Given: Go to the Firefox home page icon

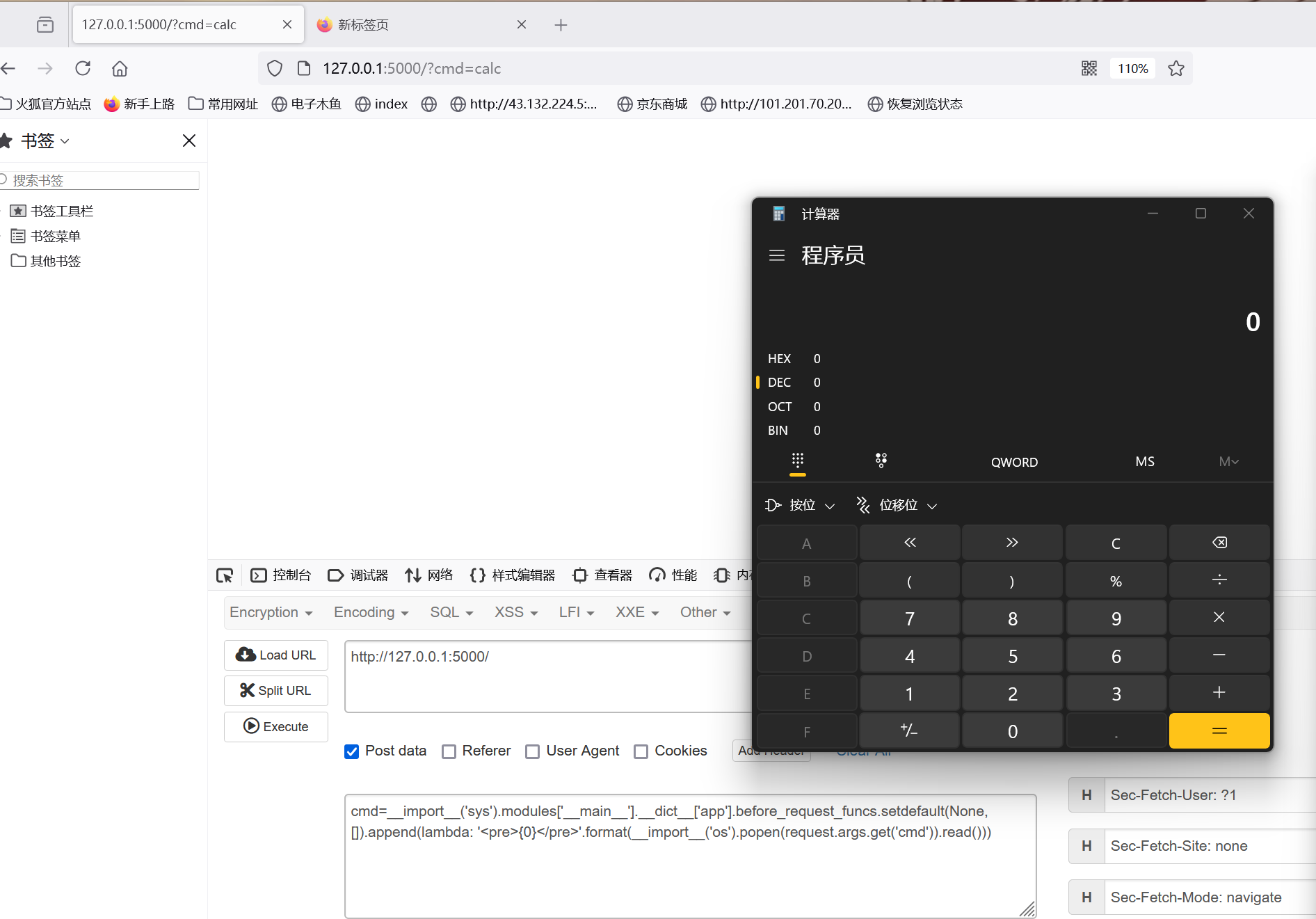Looking at the screenshot, I should pyautogui.click(x=120, y=68).
